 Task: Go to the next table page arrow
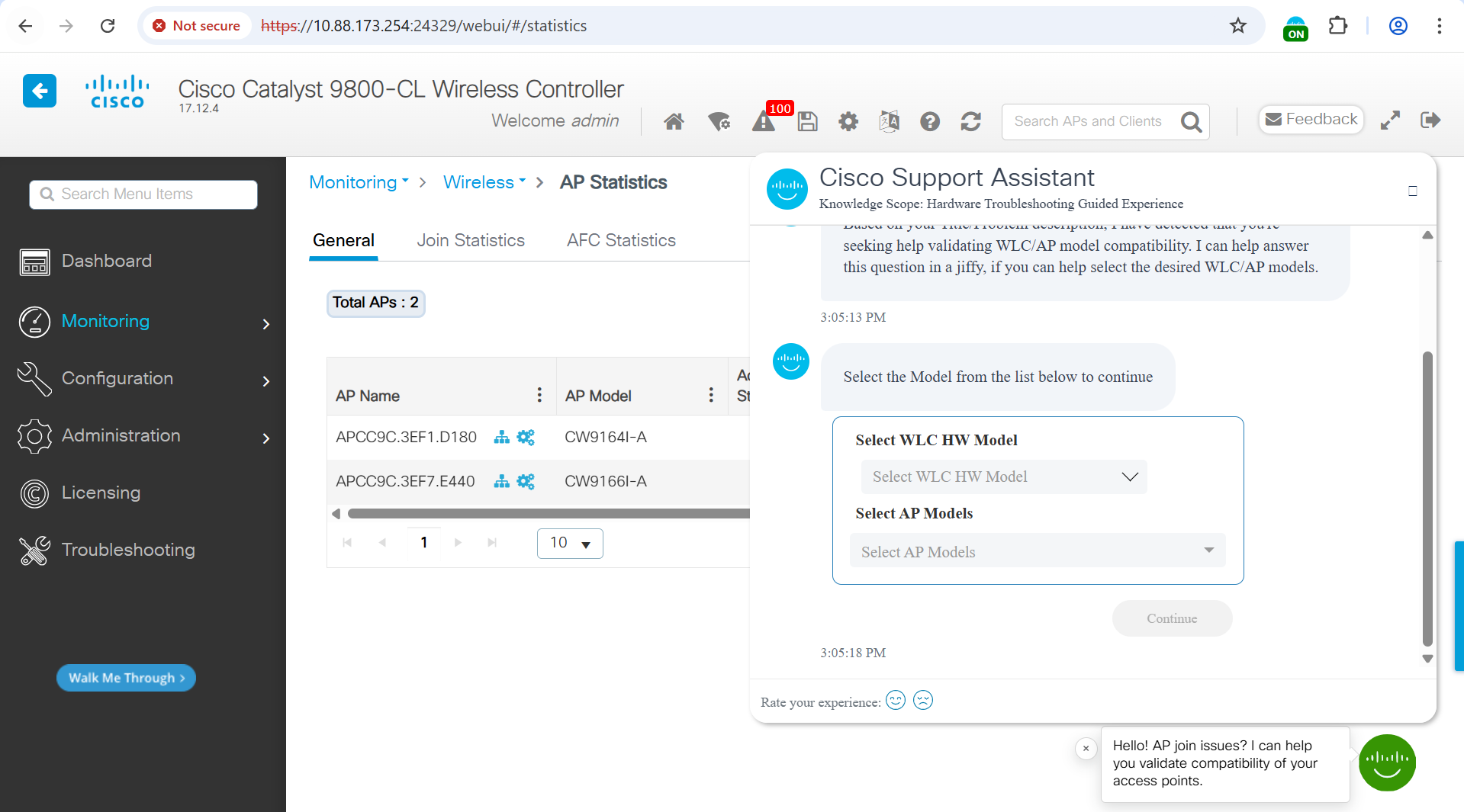458,543
